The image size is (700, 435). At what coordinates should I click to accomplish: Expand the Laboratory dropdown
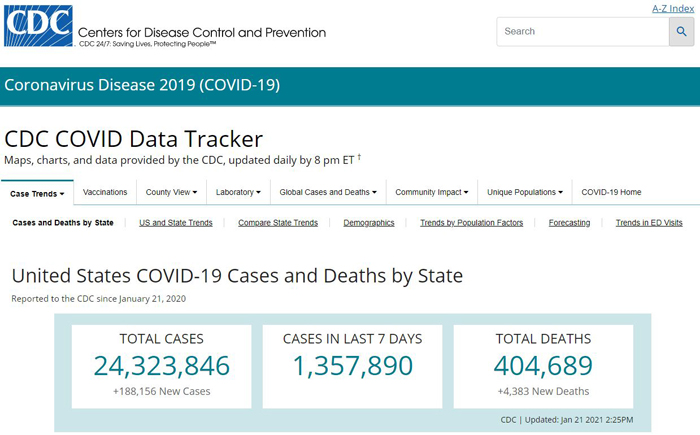tap(238, 192)
